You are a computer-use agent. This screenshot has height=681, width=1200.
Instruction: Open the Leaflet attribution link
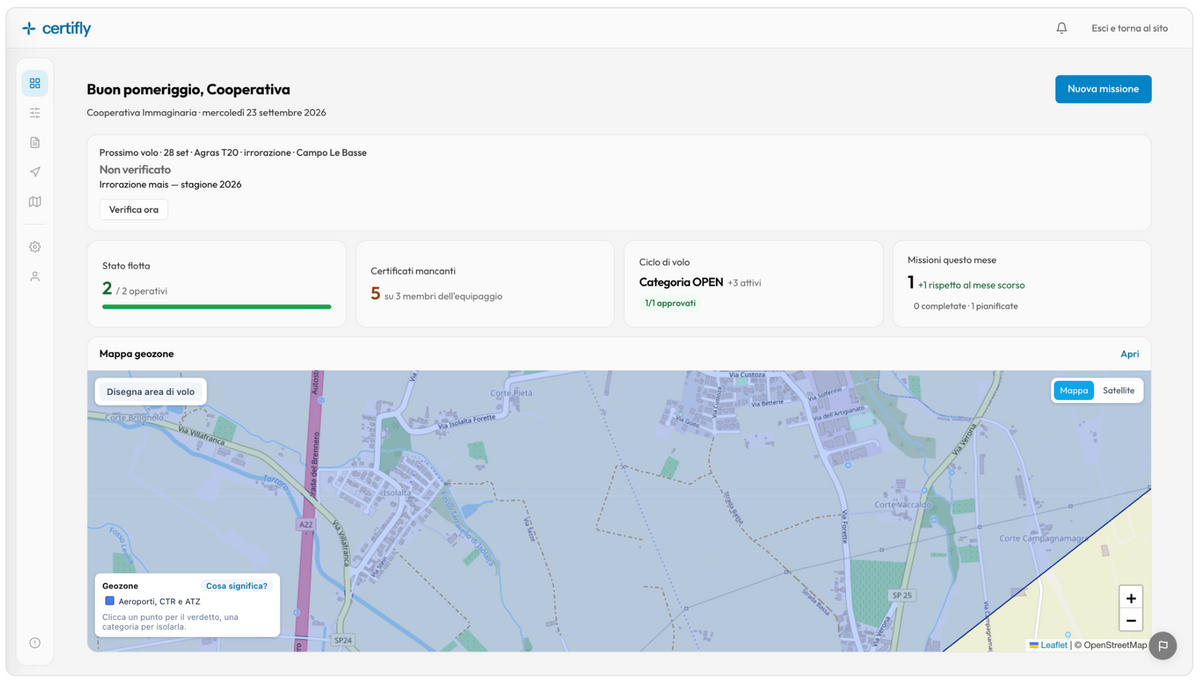(x=1049, y=645)
